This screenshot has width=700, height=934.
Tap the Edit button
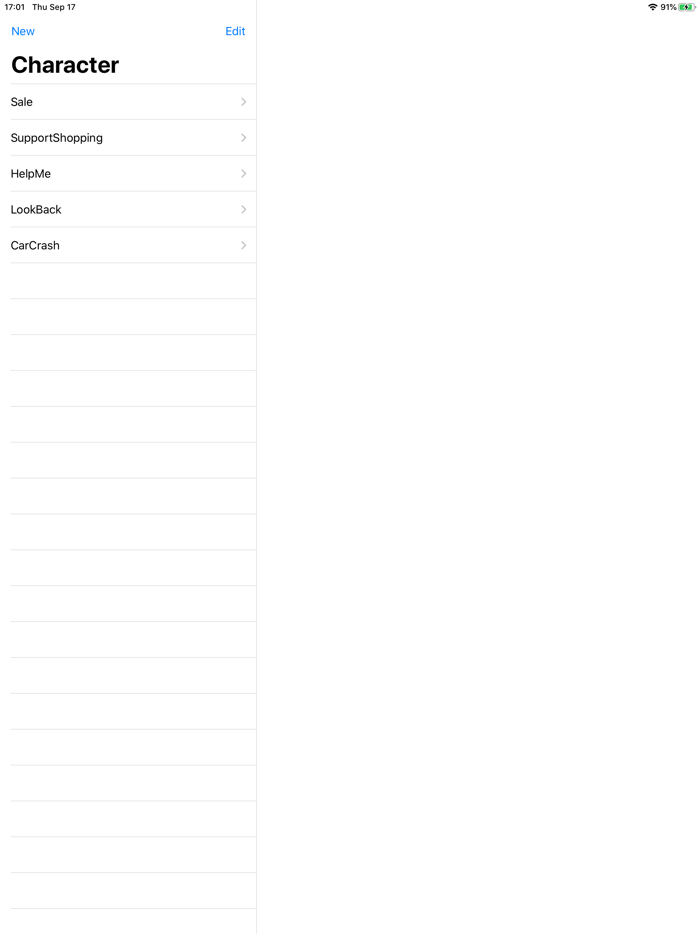[x=235, y=31]
